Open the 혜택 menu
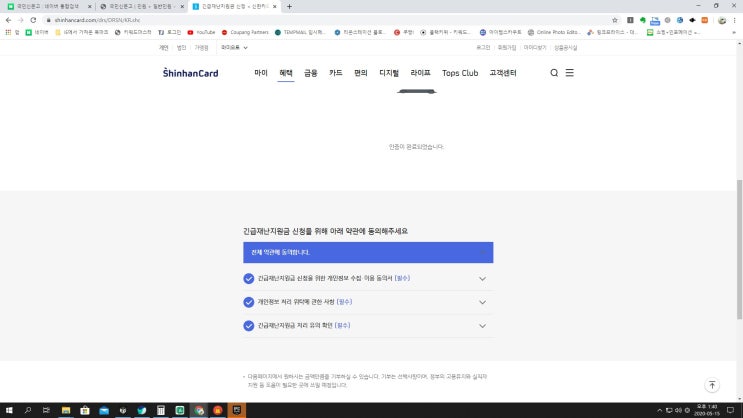743x418 pixels. 286,73
